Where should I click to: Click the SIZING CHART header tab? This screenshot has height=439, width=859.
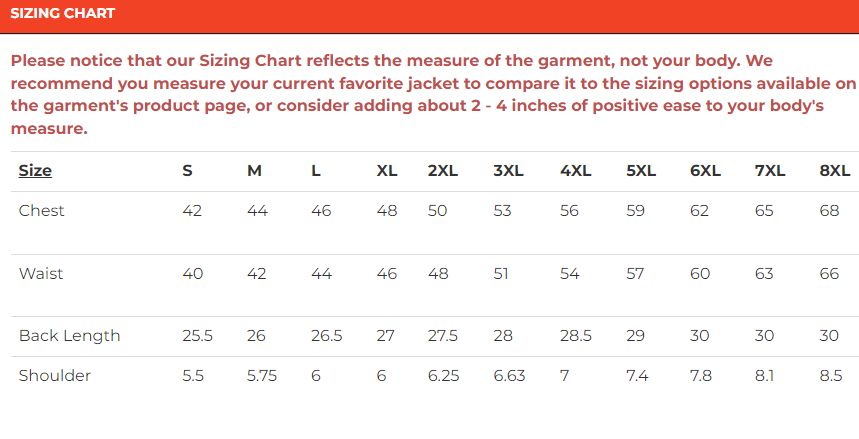(x=63, y=14)
